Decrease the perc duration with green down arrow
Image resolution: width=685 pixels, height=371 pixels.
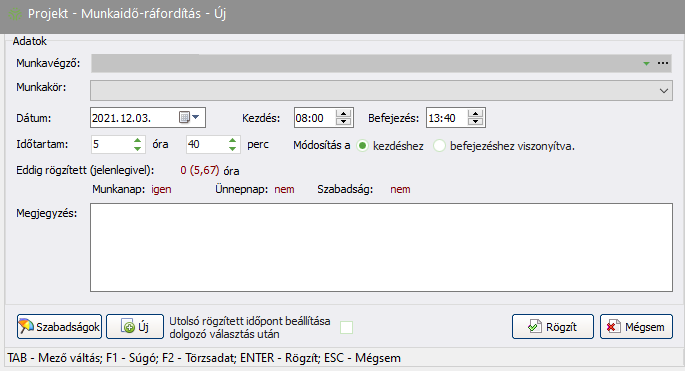click(232, 149)
